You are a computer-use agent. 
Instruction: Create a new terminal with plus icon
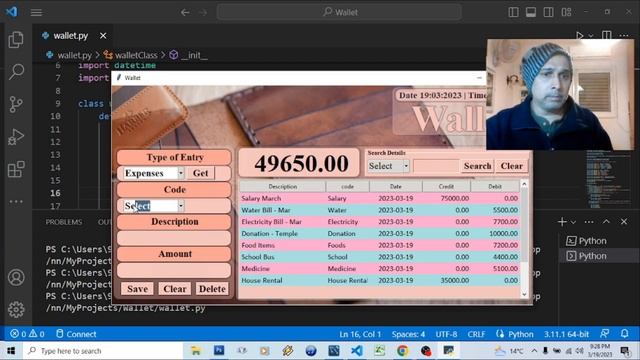562,222
